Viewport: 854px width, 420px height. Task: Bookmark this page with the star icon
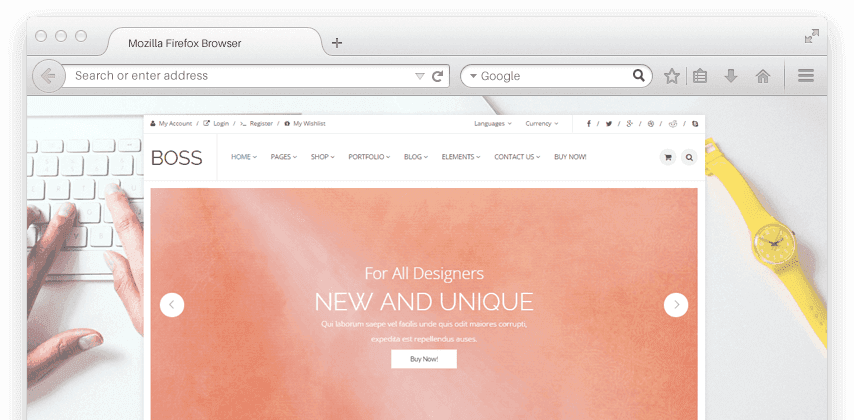tap(672, 76)
